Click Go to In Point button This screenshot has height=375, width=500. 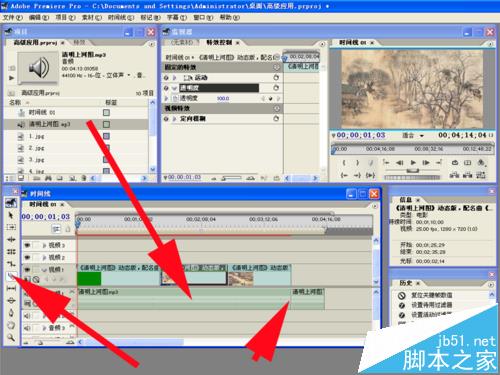[344, 175]
